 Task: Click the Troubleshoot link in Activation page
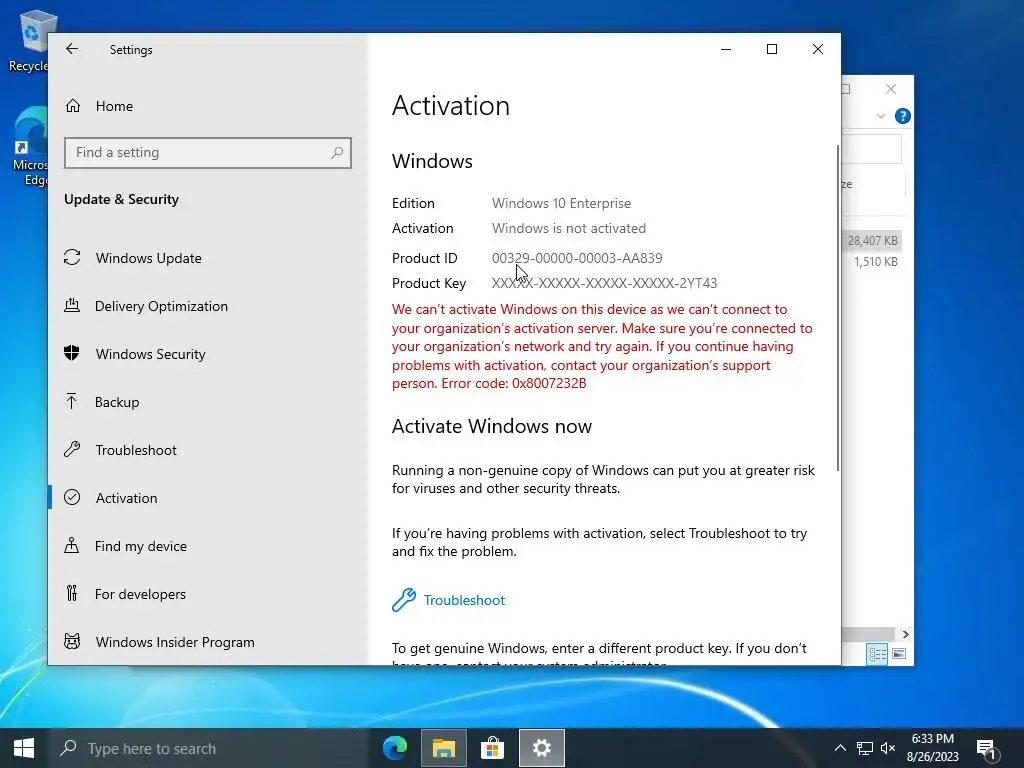(x=464, y=600)
